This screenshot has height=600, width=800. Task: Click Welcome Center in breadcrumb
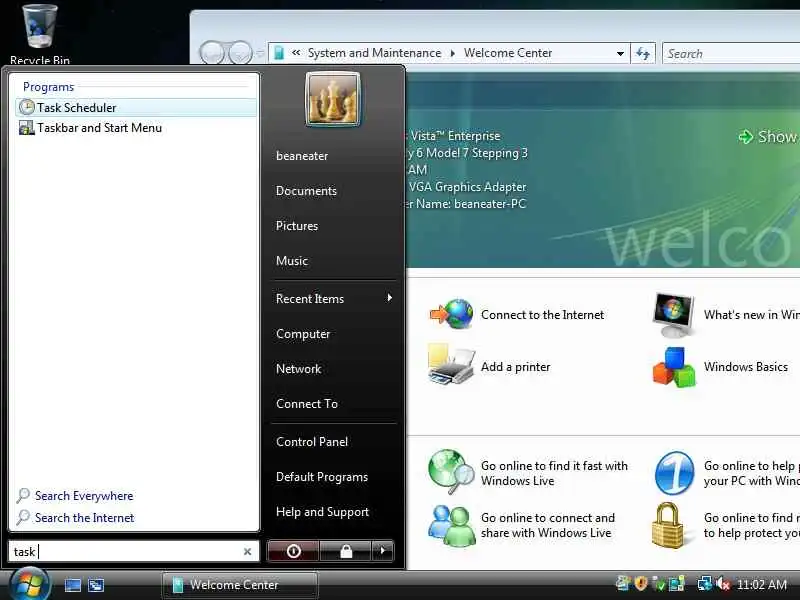point(508,53)
